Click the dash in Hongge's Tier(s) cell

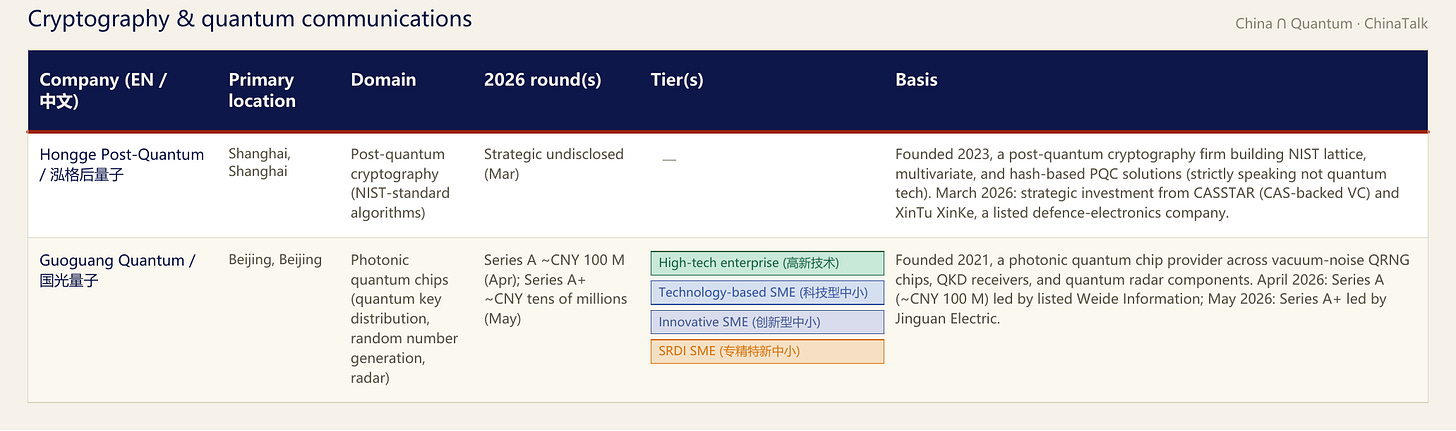[669, 160]
